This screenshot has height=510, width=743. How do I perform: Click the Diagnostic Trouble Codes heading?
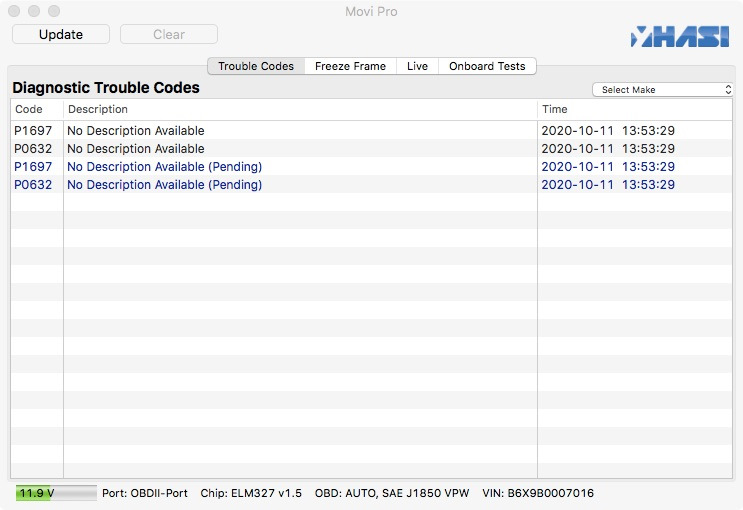(x=106, y=88)
